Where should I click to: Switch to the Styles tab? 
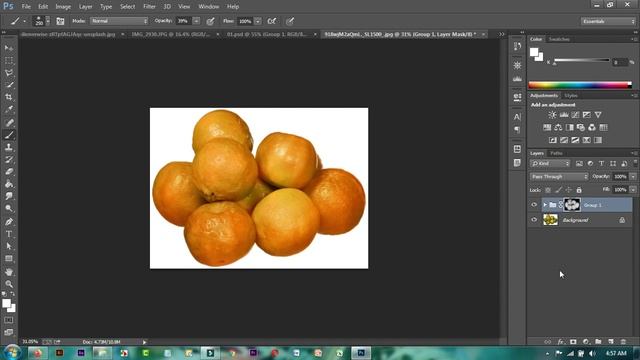(571, 96)
